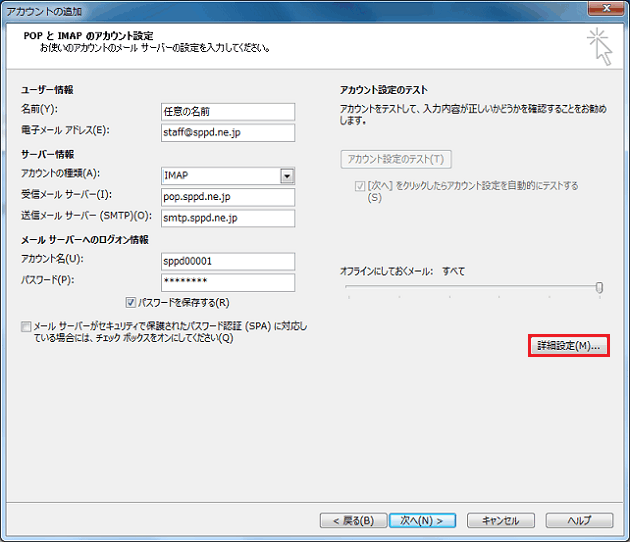Image resolution: width=630 pixels, height=542 pixels.
Task: Open help with the ヘルプ button
Action: coord(580,520)
